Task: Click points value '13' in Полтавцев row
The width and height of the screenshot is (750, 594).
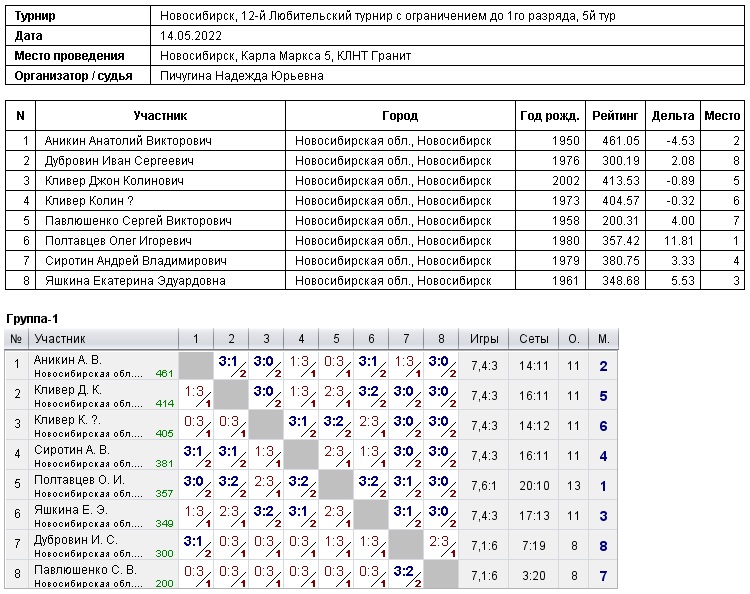Action: [574, 486]
